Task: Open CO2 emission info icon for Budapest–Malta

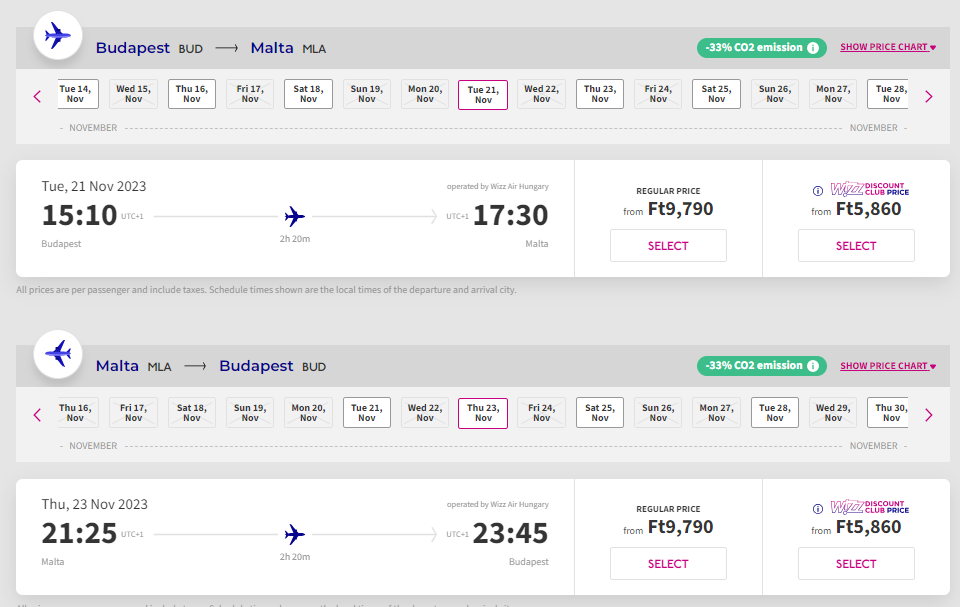Action: [x=812, y=48]
